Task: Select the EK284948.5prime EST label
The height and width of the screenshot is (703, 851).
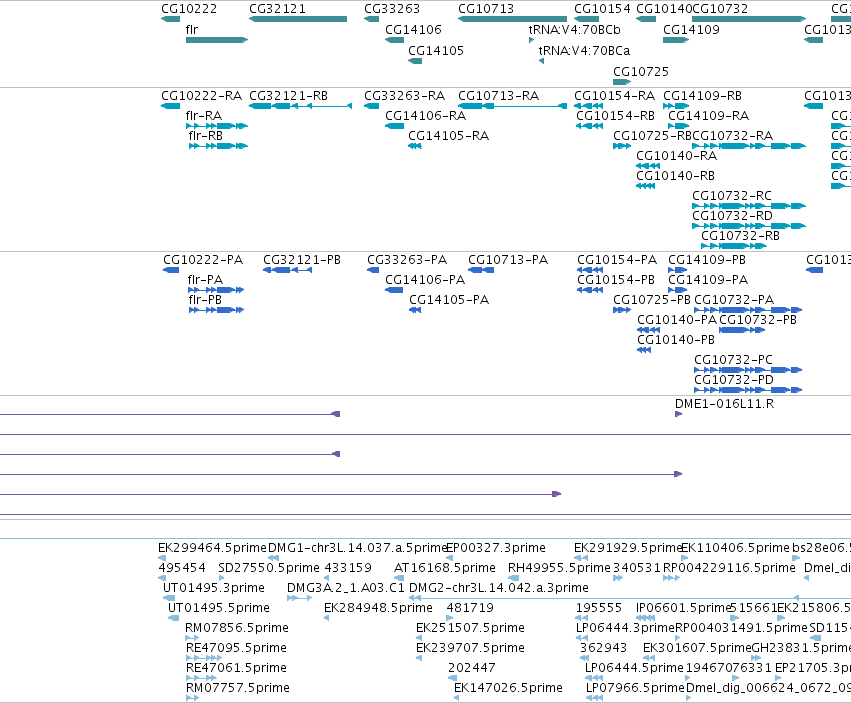Action: pyautogui.click(x=378, y=608)
